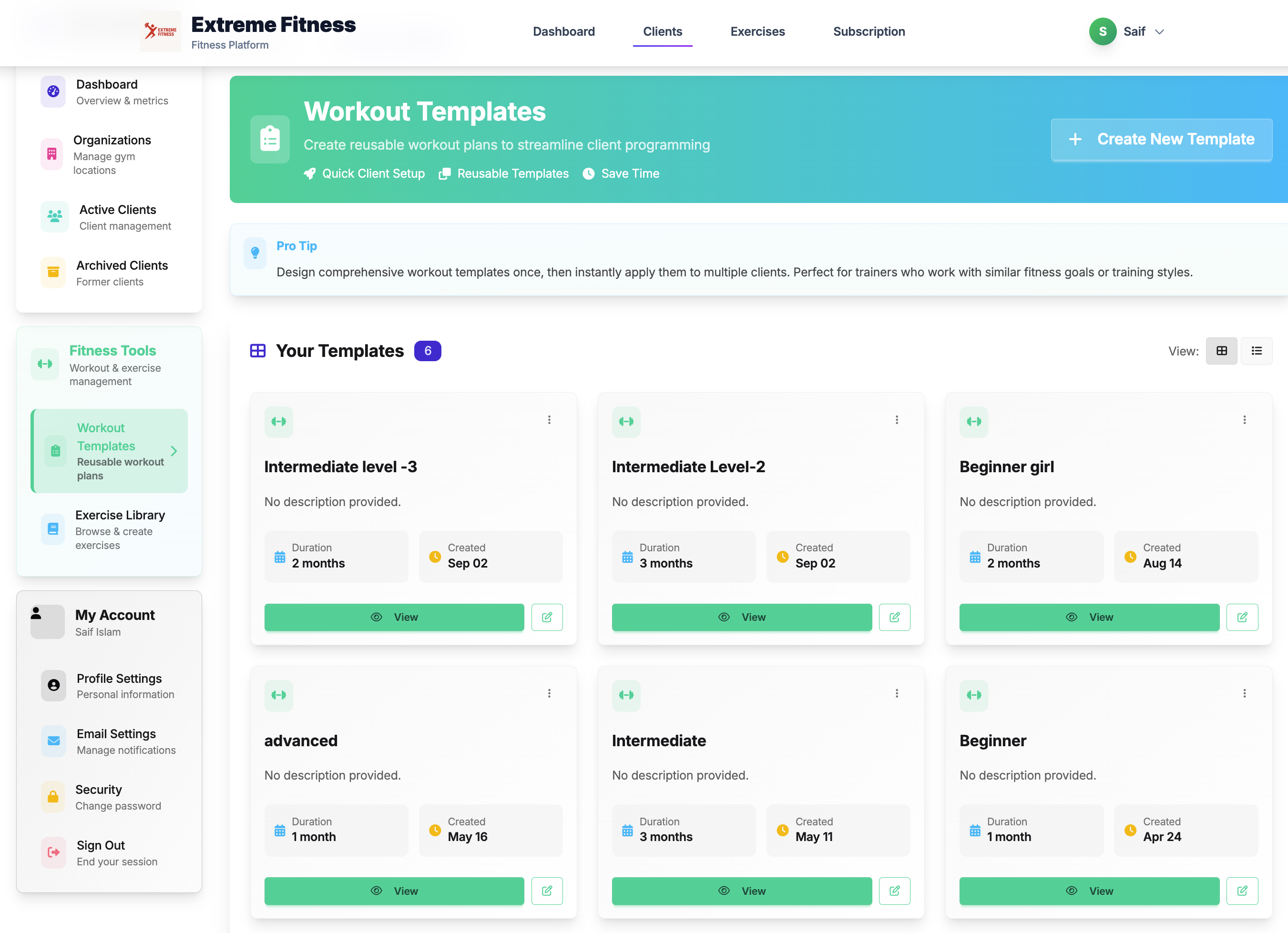Screen dimensions: 1288x933
Task: Expand the Saif user account dropdown
Action: [1158, 32]
